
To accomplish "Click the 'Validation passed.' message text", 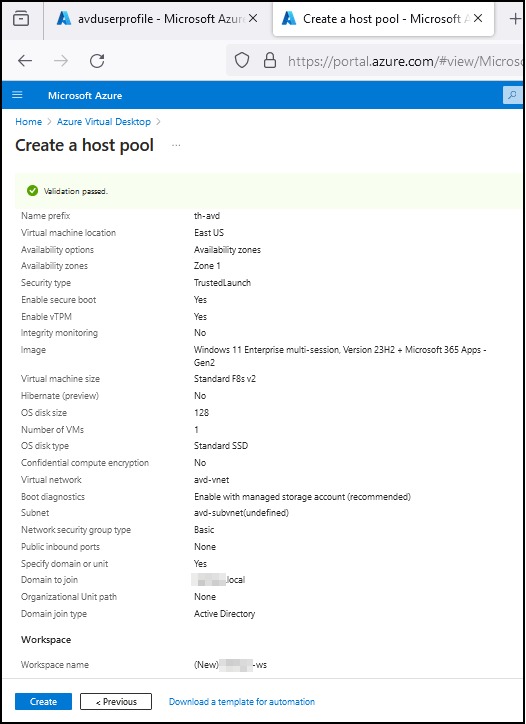I will [76, 191].
